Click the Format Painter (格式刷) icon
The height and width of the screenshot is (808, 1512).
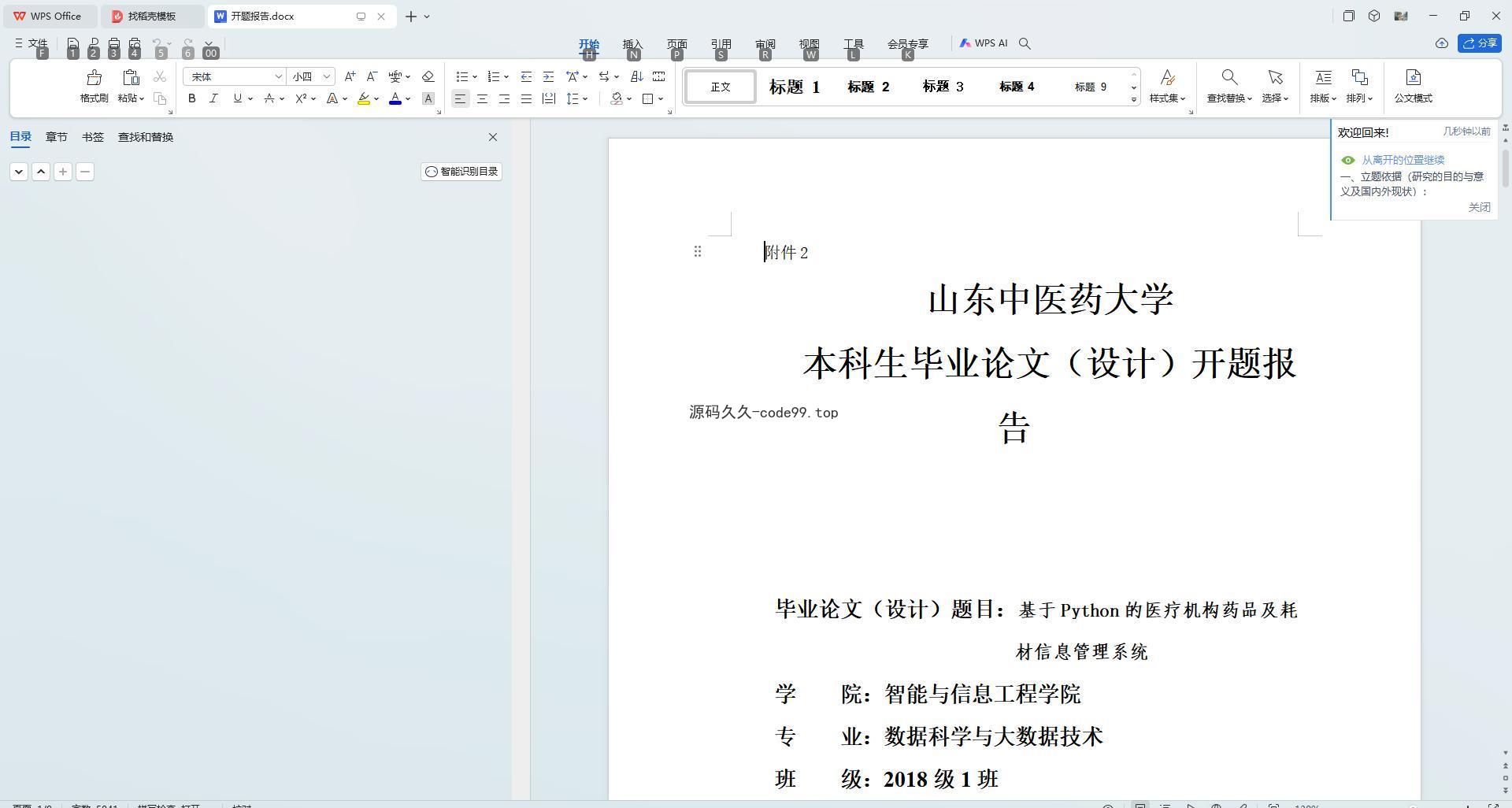pyautogui.click(x=94, y=77)
